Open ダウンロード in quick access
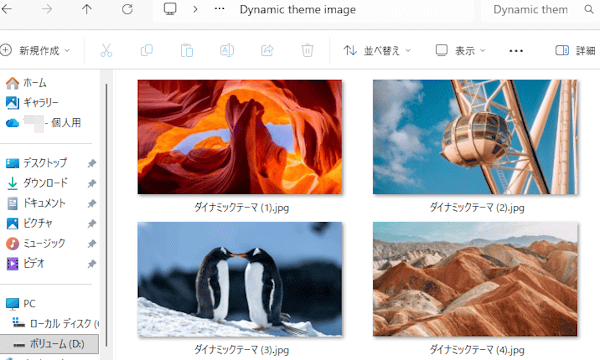 (x=38, y=183)
